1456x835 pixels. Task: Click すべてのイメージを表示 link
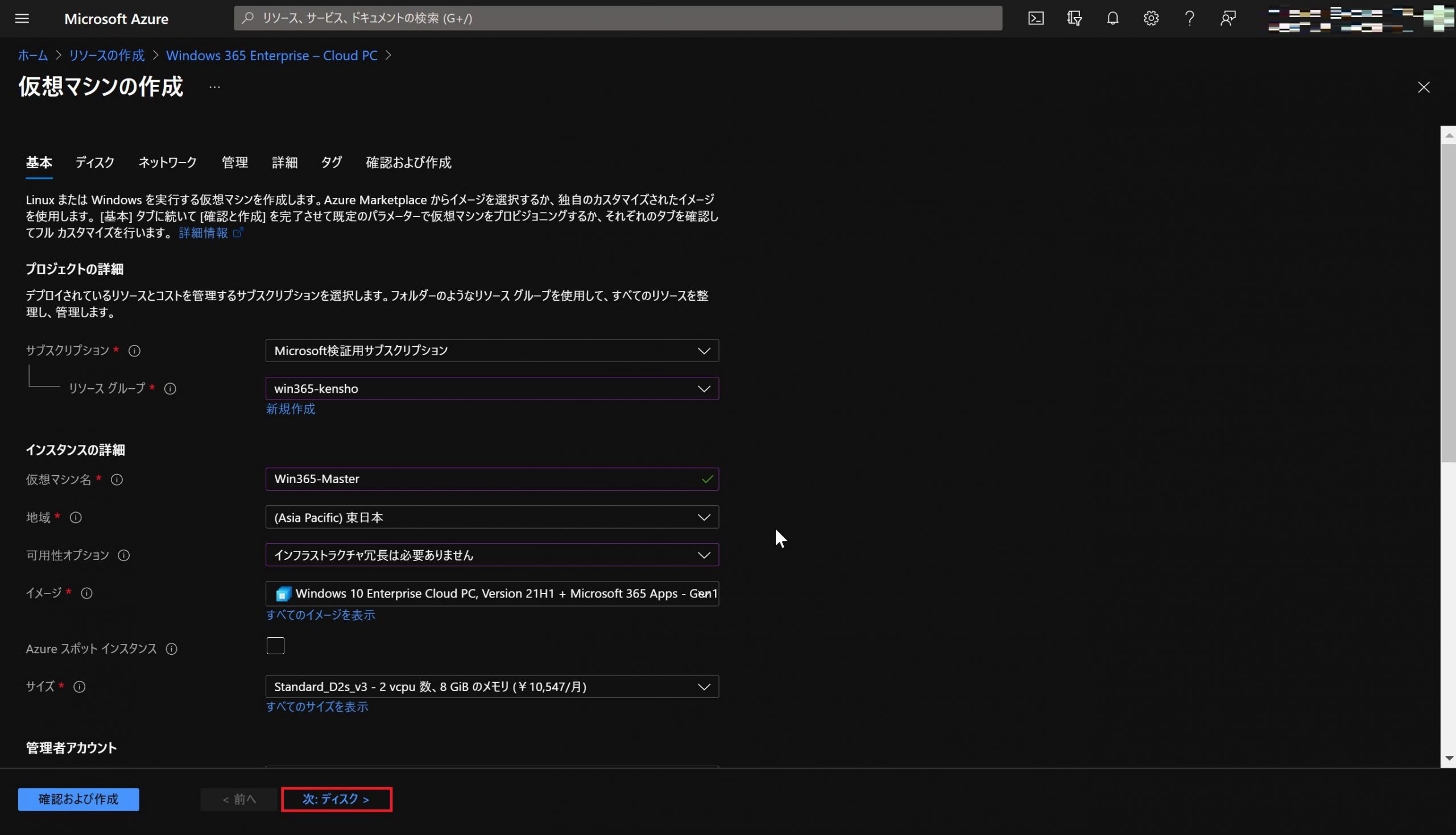click(320, 615)
